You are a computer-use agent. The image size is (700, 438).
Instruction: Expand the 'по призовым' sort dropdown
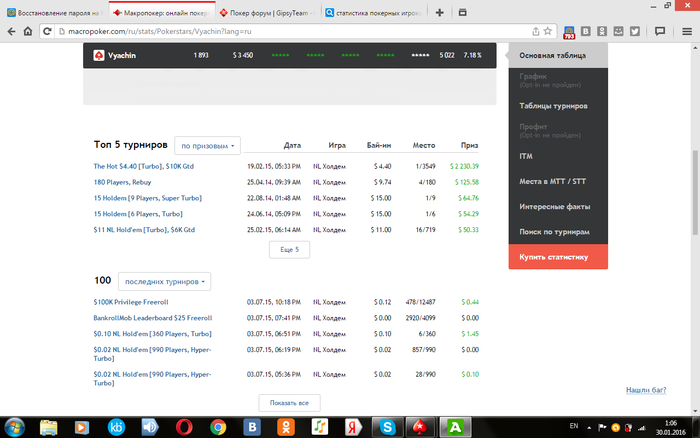pos(208,146)
